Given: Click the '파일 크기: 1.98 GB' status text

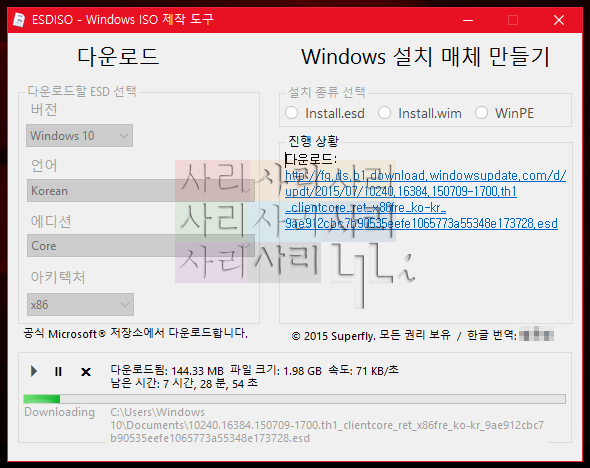Looking at the screenshot, I should click(x=276, y=371).
